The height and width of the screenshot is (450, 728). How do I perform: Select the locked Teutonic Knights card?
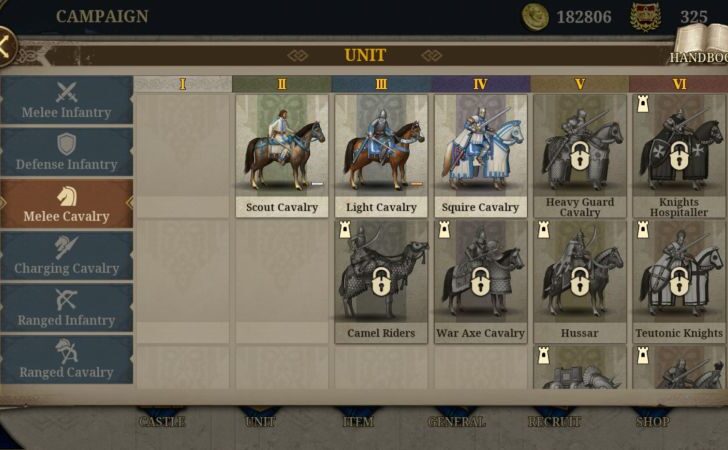(679, 281)
